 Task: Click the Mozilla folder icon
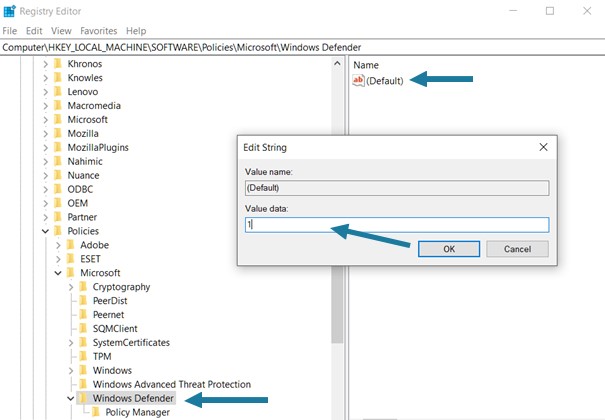(58, 133)
